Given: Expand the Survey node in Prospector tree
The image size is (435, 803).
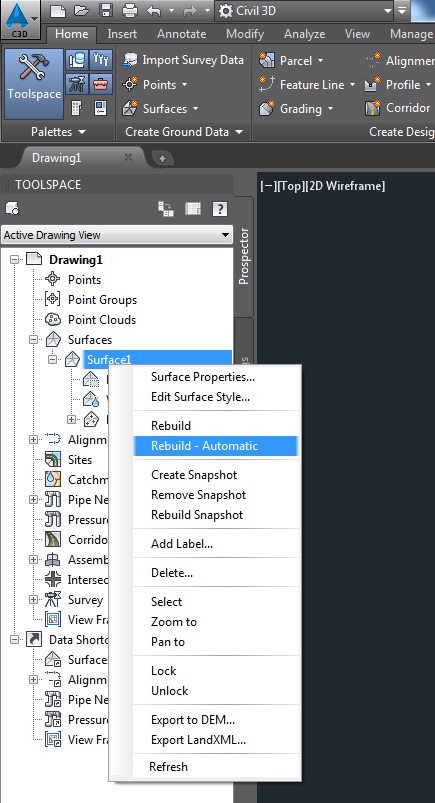Looking at the screenshot, I should click(x=33, y=600).
